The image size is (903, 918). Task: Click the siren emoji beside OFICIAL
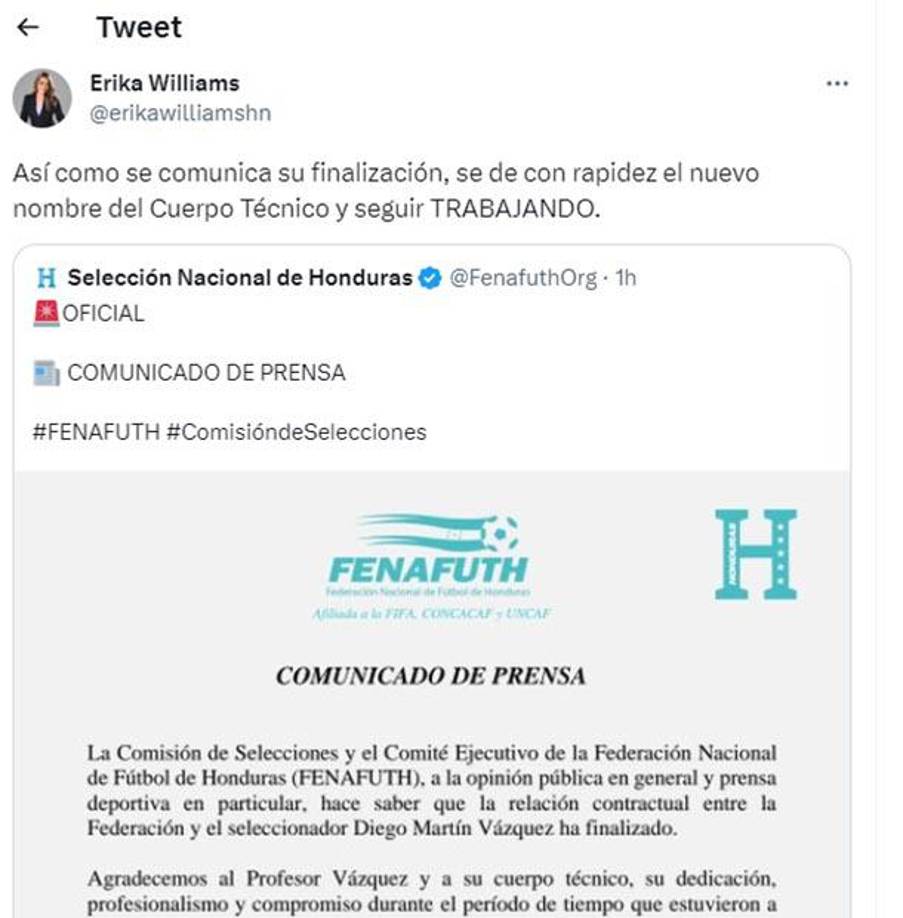[45, 313]
